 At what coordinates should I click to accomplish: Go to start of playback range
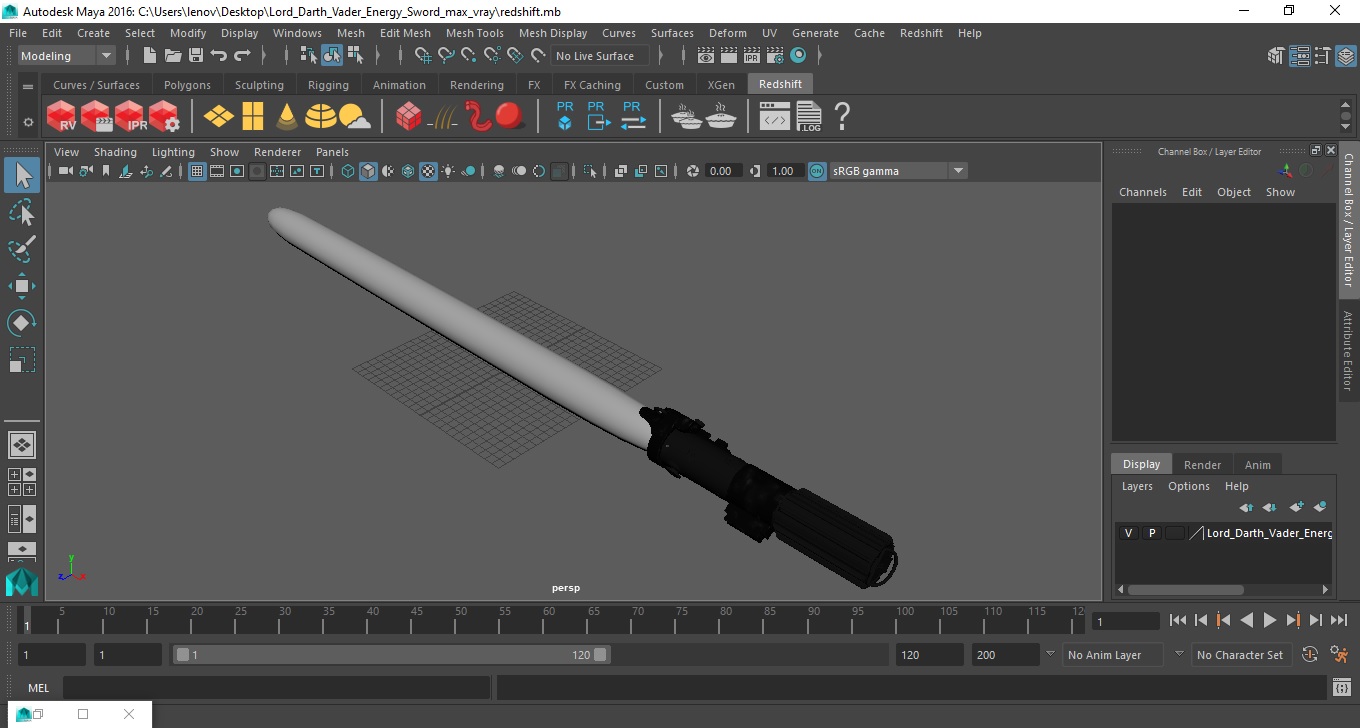(1178, 621)
